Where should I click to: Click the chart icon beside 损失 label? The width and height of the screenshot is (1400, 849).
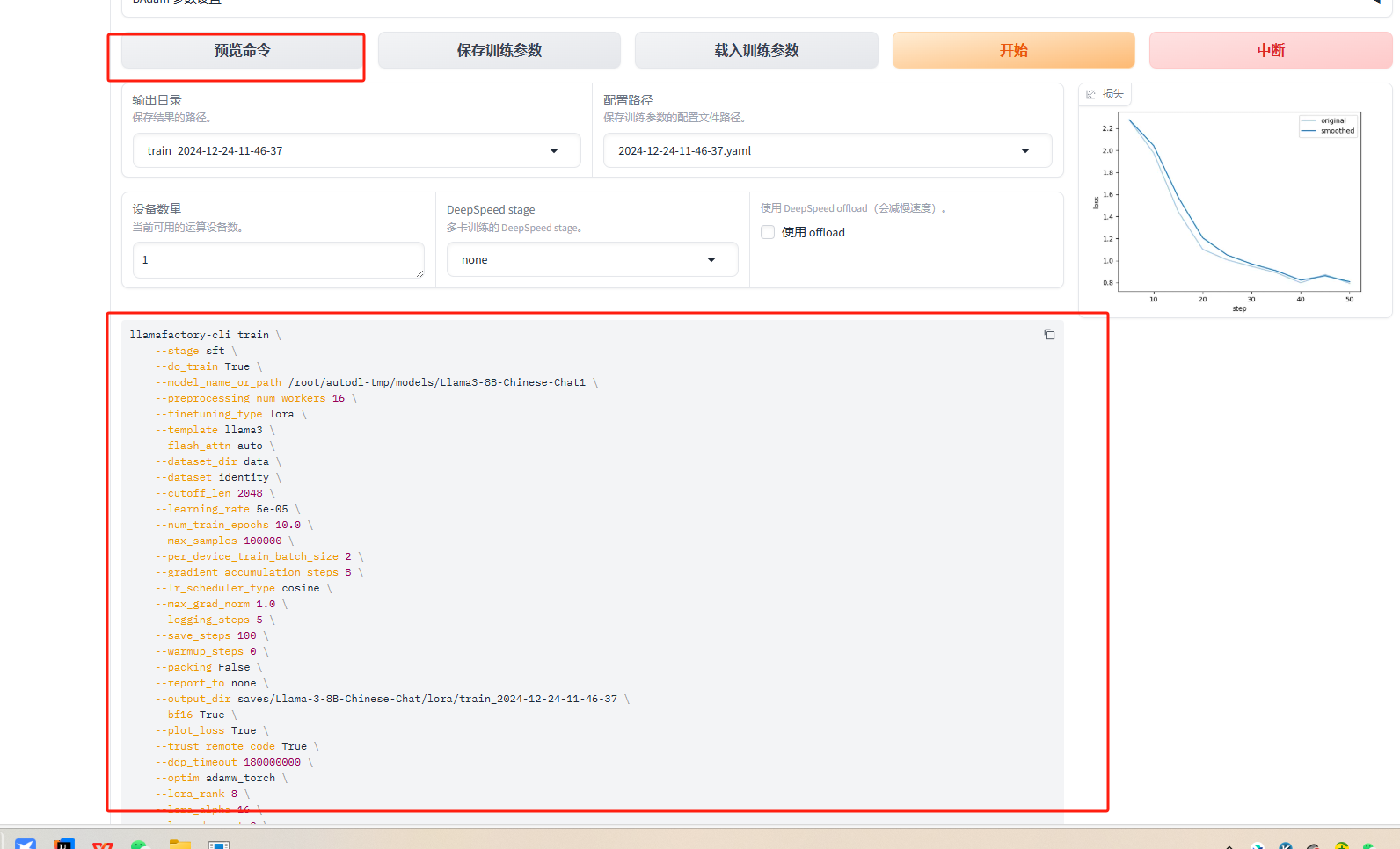click(1091, 94)
